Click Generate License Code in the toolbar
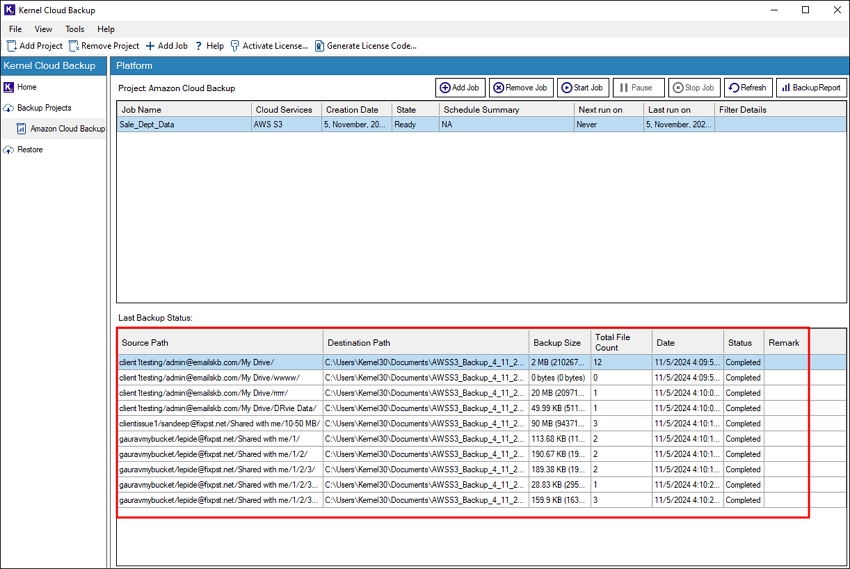850x569 pixels. pyautogui.click(x=366, y=46)
